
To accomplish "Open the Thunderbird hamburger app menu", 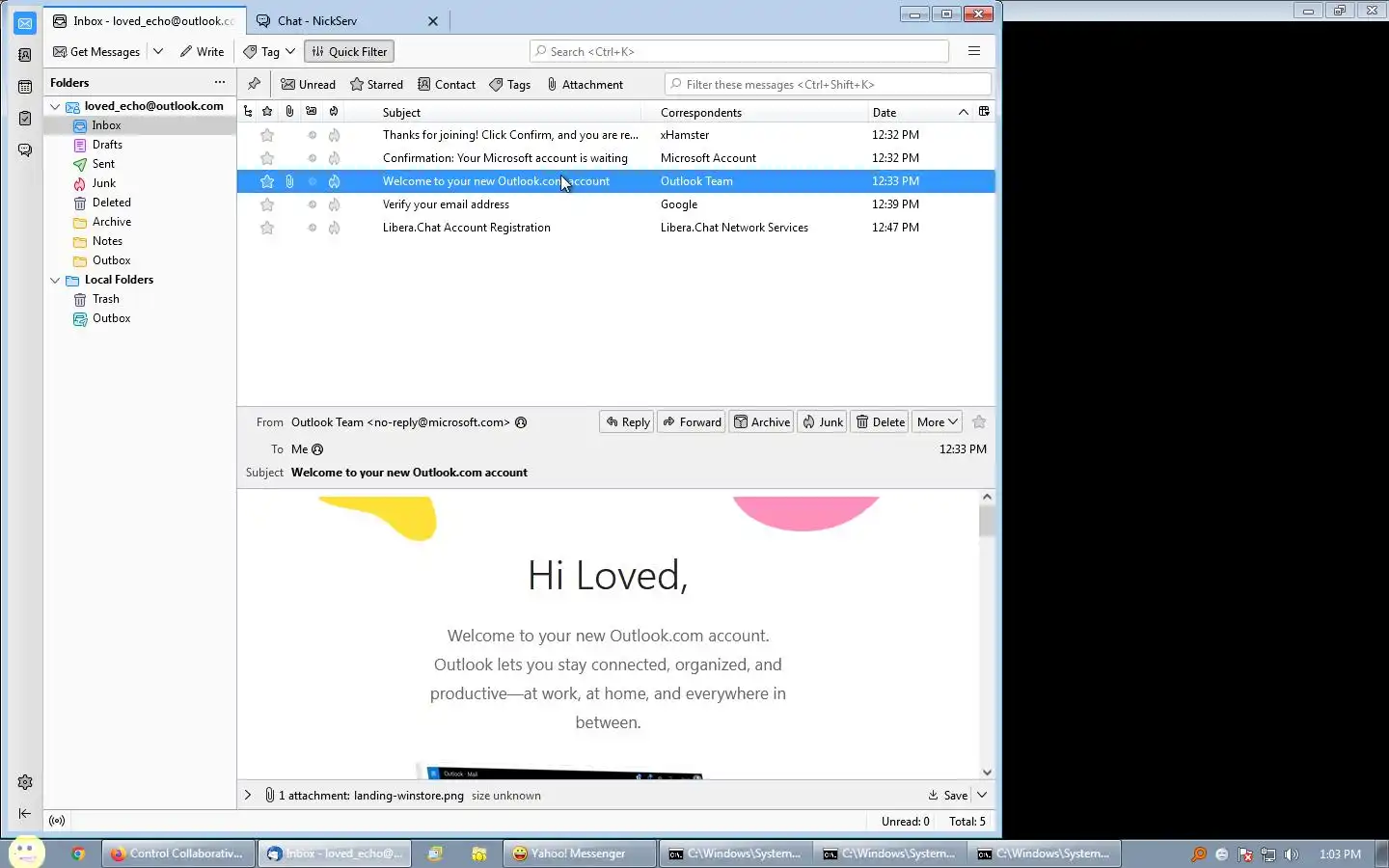I will click(974, 51).
